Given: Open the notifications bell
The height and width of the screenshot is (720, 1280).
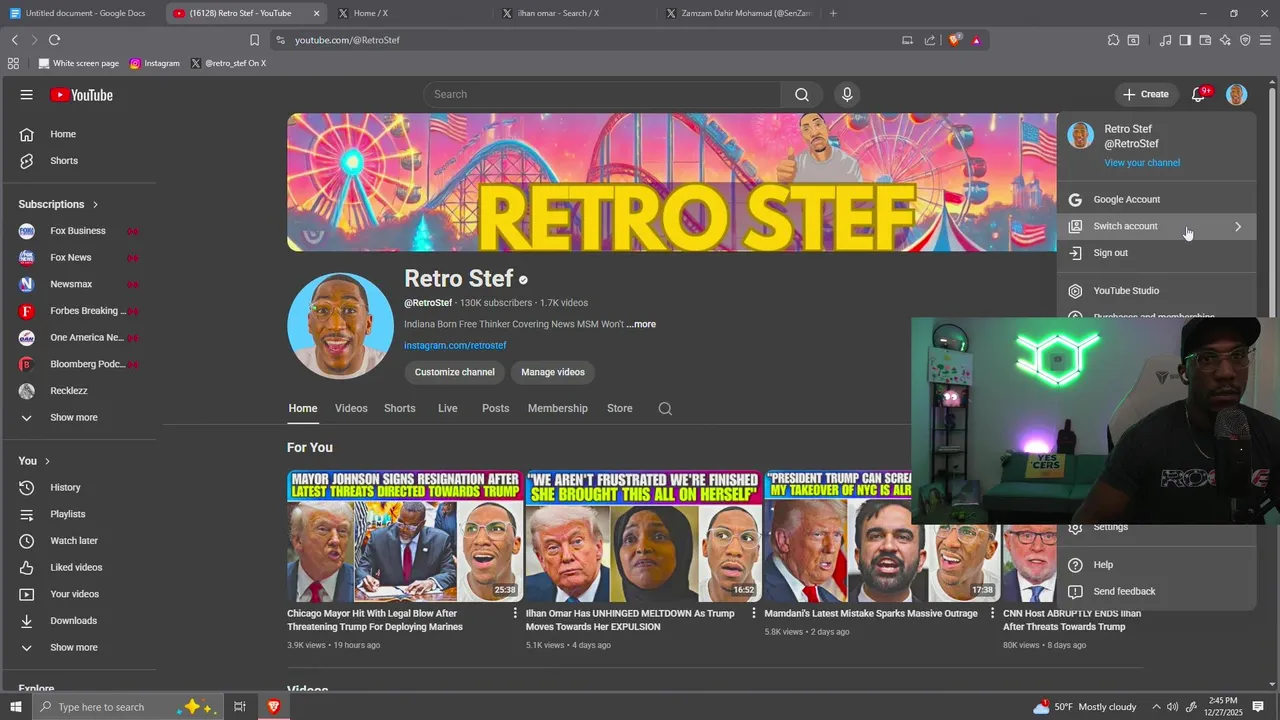Looking at the screenshot, I should (x=1198, y=94).
